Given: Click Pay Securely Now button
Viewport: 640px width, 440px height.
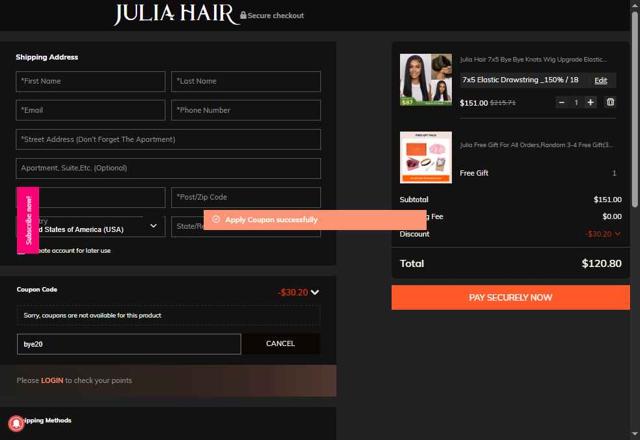Looking at the screenshot, I should pyautogui.click(x=511, y=298).
